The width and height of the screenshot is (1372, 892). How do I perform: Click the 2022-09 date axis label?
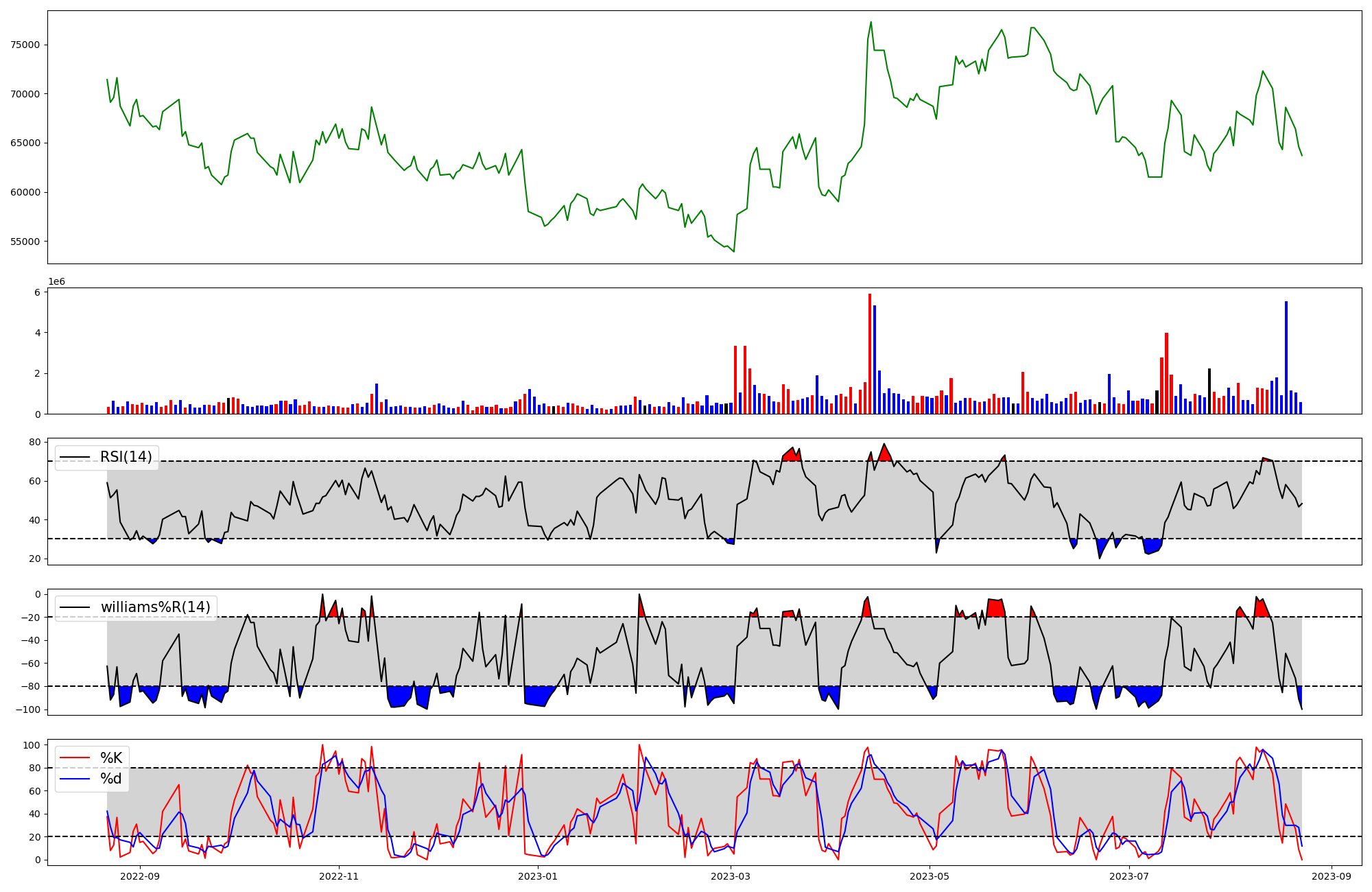(x=139, y=876)
